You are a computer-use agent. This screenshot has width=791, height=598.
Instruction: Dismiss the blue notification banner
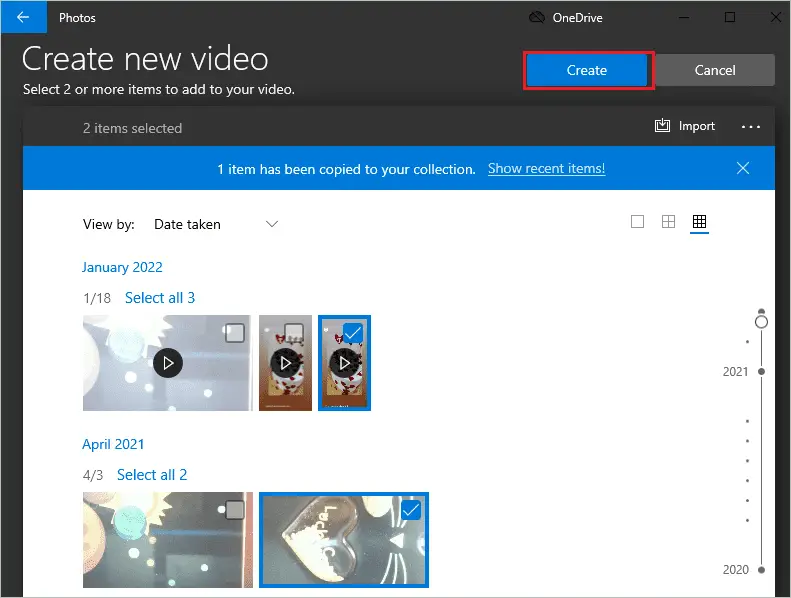pyautogui.click(x=743, y=168)
